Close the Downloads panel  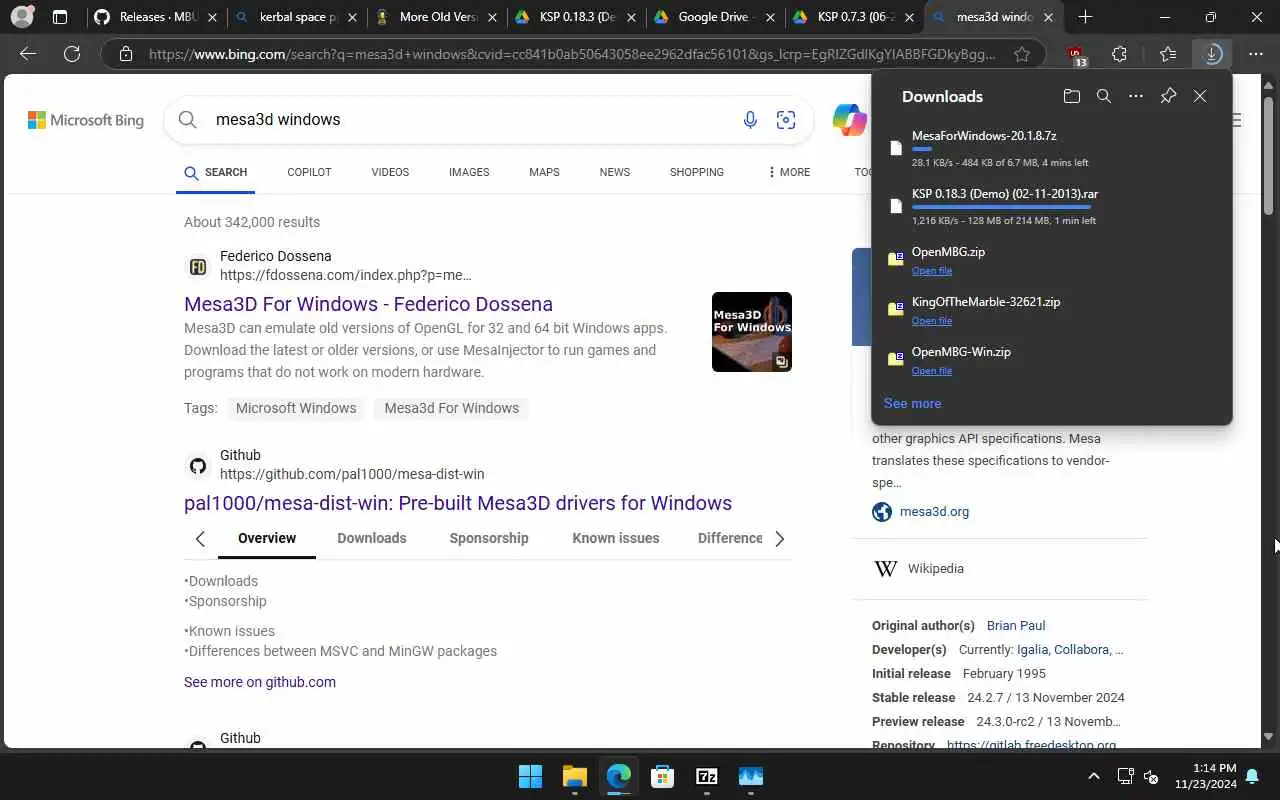point(1200,96)
